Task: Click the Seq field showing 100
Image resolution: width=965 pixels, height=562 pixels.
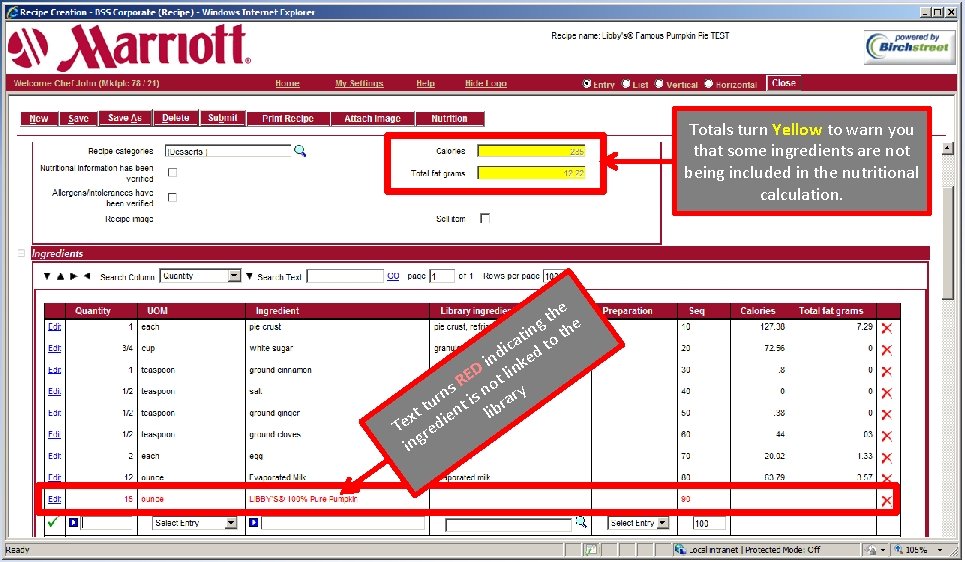Action: pos(709,523)
